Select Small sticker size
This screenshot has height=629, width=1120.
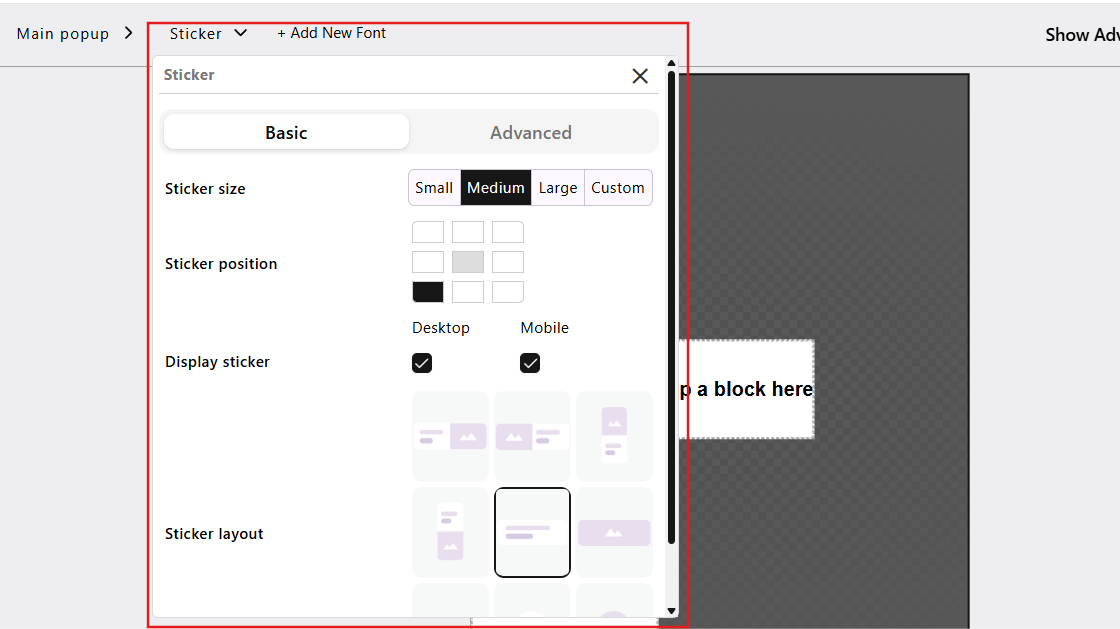pos(434,188)
